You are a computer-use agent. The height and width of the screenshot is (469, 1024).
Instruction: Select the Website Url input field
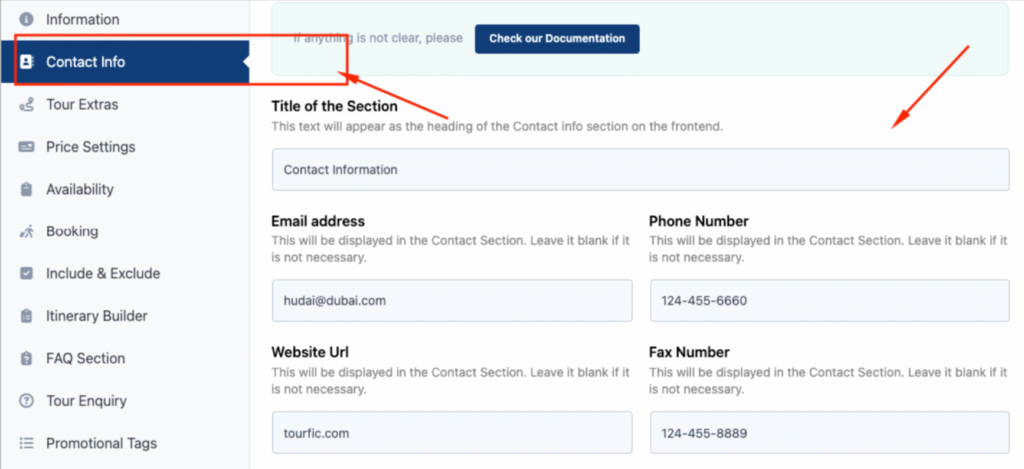point(452,432)
